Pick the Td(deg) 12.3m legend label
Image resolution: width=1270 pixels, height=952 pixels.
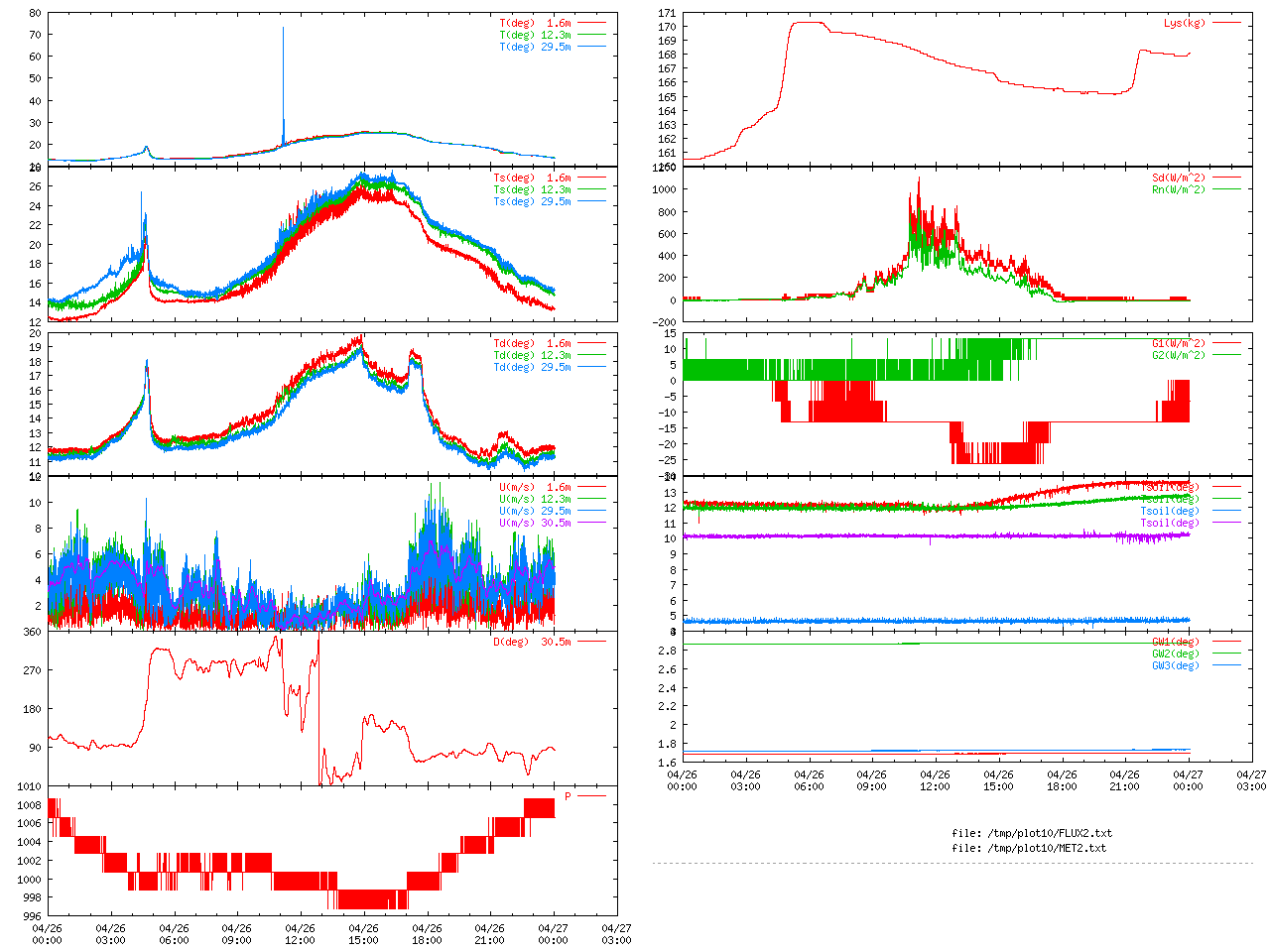tap(533, 355)
